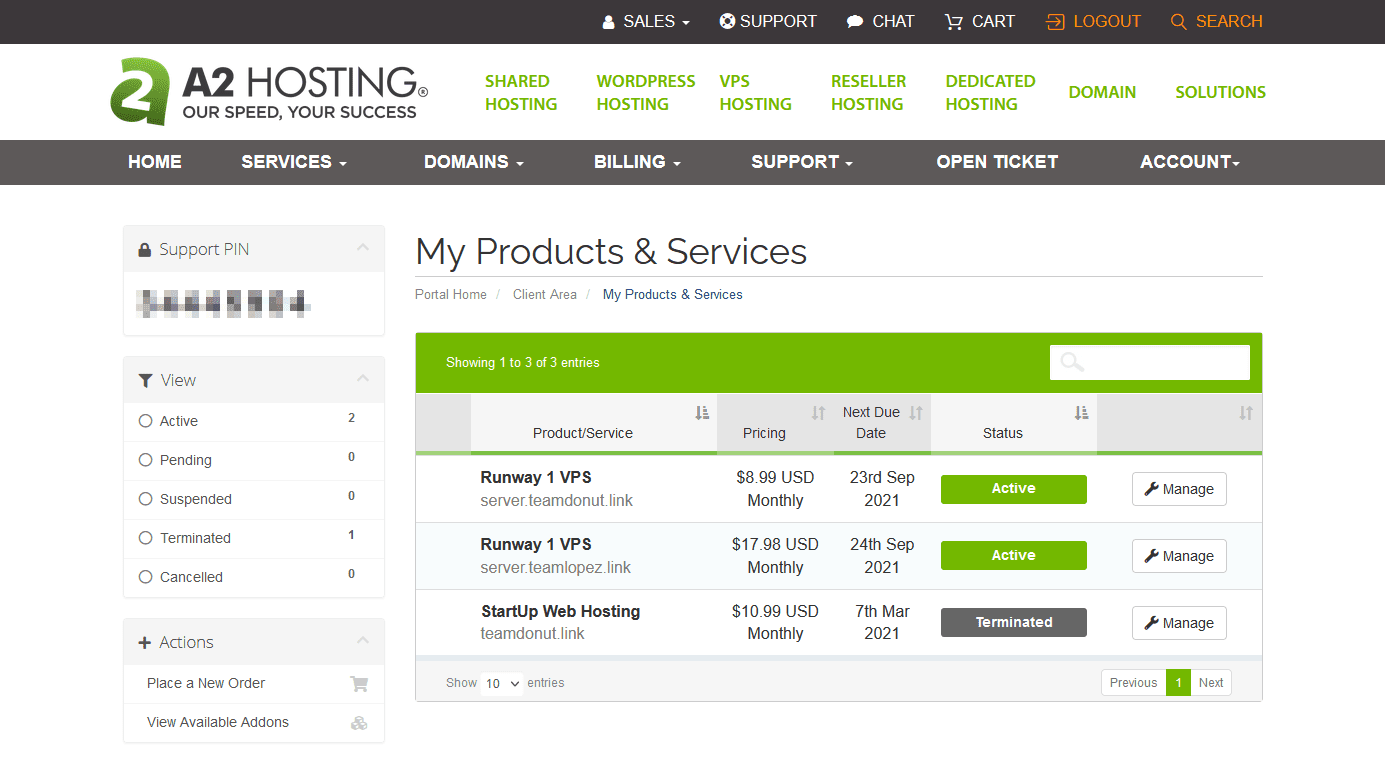This screenshot has width=1385, height=771.
Task: Open VPS Hosting menu item
Action: click(755, 92)
